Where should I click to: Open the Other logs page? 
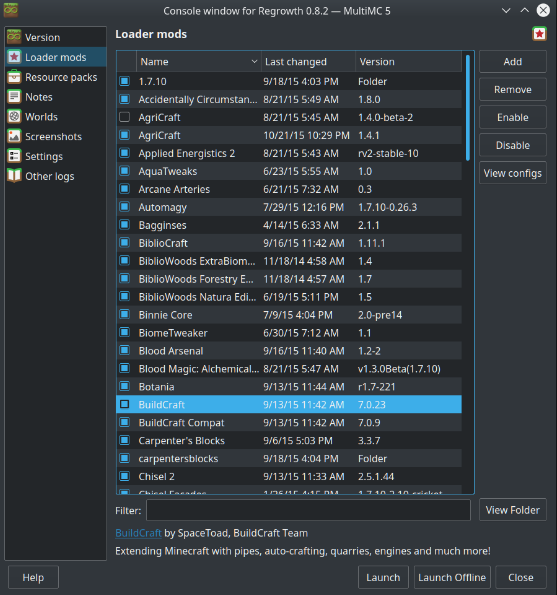coord(55,176)
